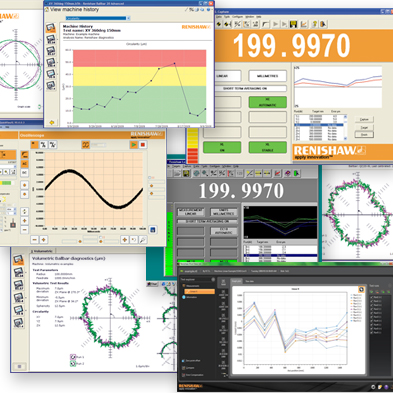
Task: Toggle Run 1 checkbox under volumetric ballbar plot
Action: [x=73, y=357]
